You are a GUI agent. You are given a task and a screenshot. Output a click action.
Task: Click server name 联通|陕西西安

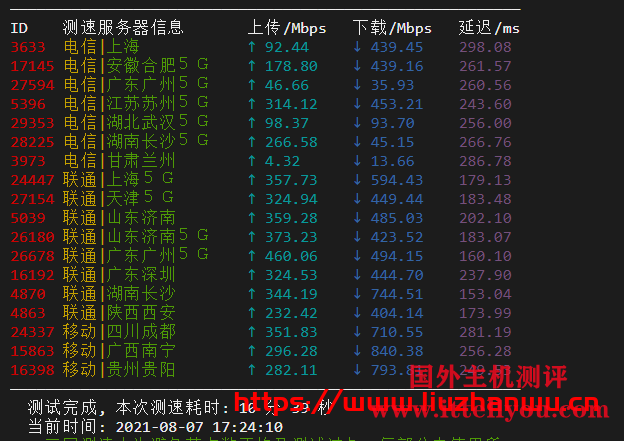pyautogui.click(x=119, y=313)
